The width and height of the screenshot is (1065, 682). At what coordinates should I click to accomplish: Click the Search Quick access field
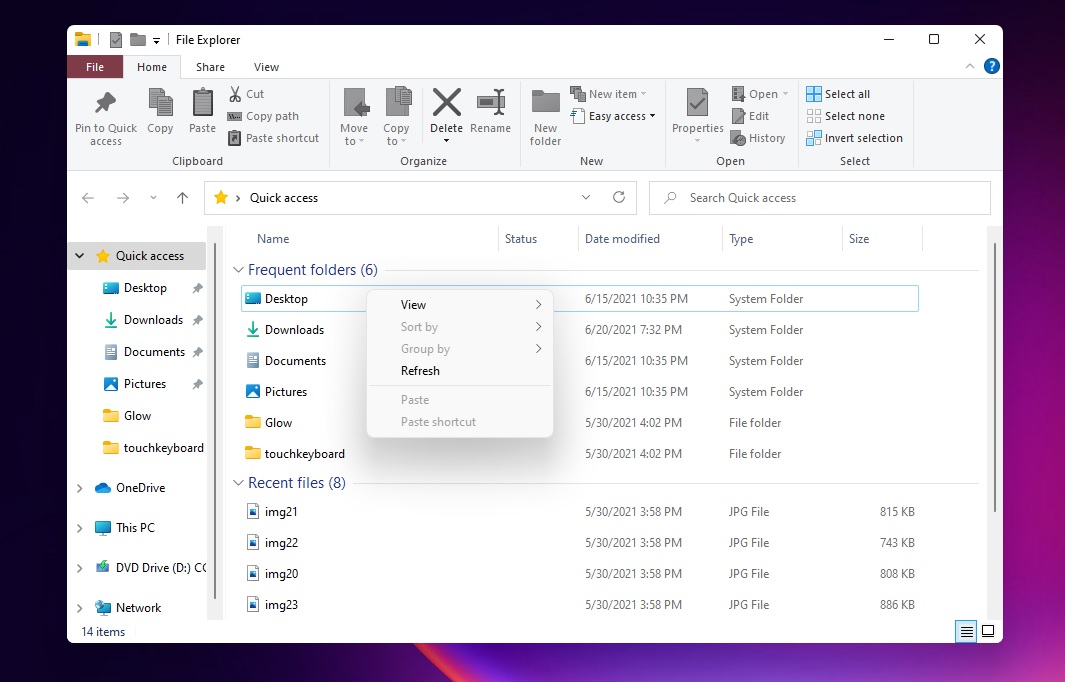820,198
